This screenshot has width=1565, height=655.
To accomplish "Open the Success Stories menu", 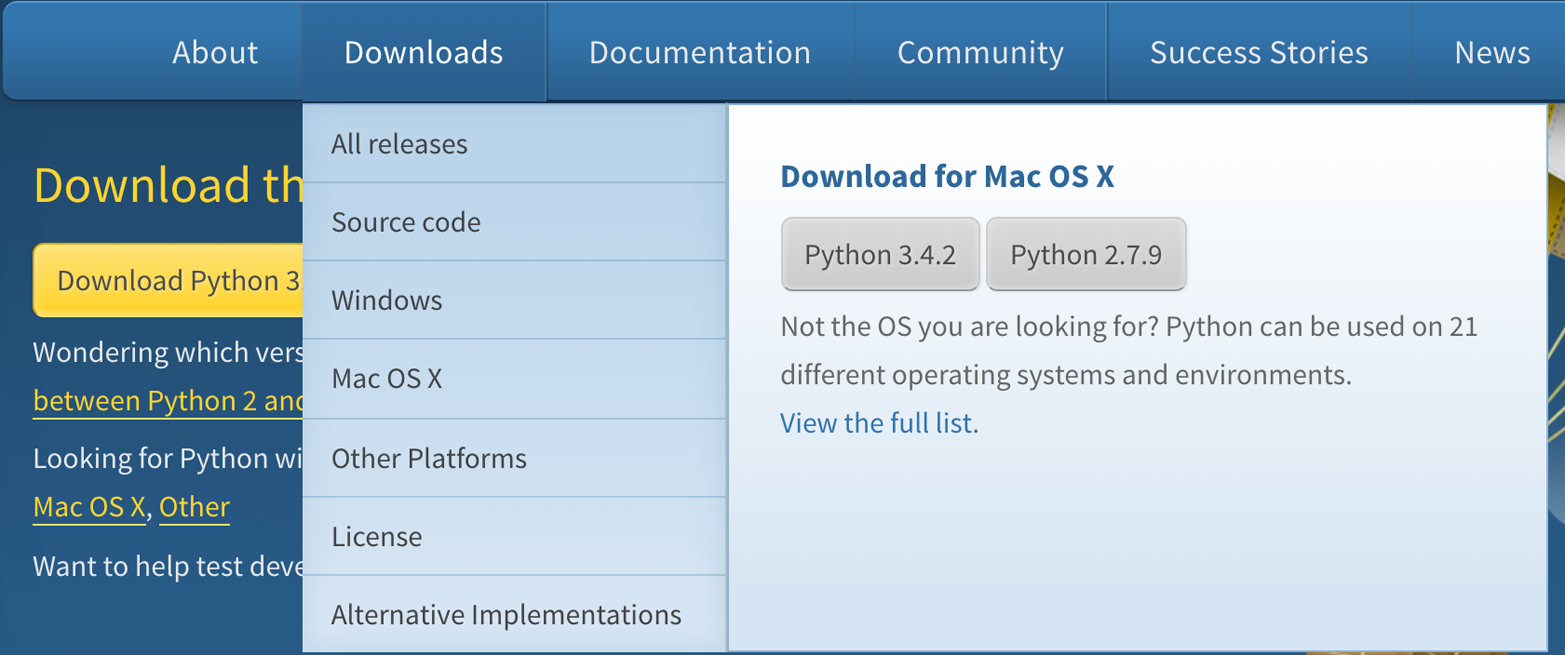I will coord(1259,52).
